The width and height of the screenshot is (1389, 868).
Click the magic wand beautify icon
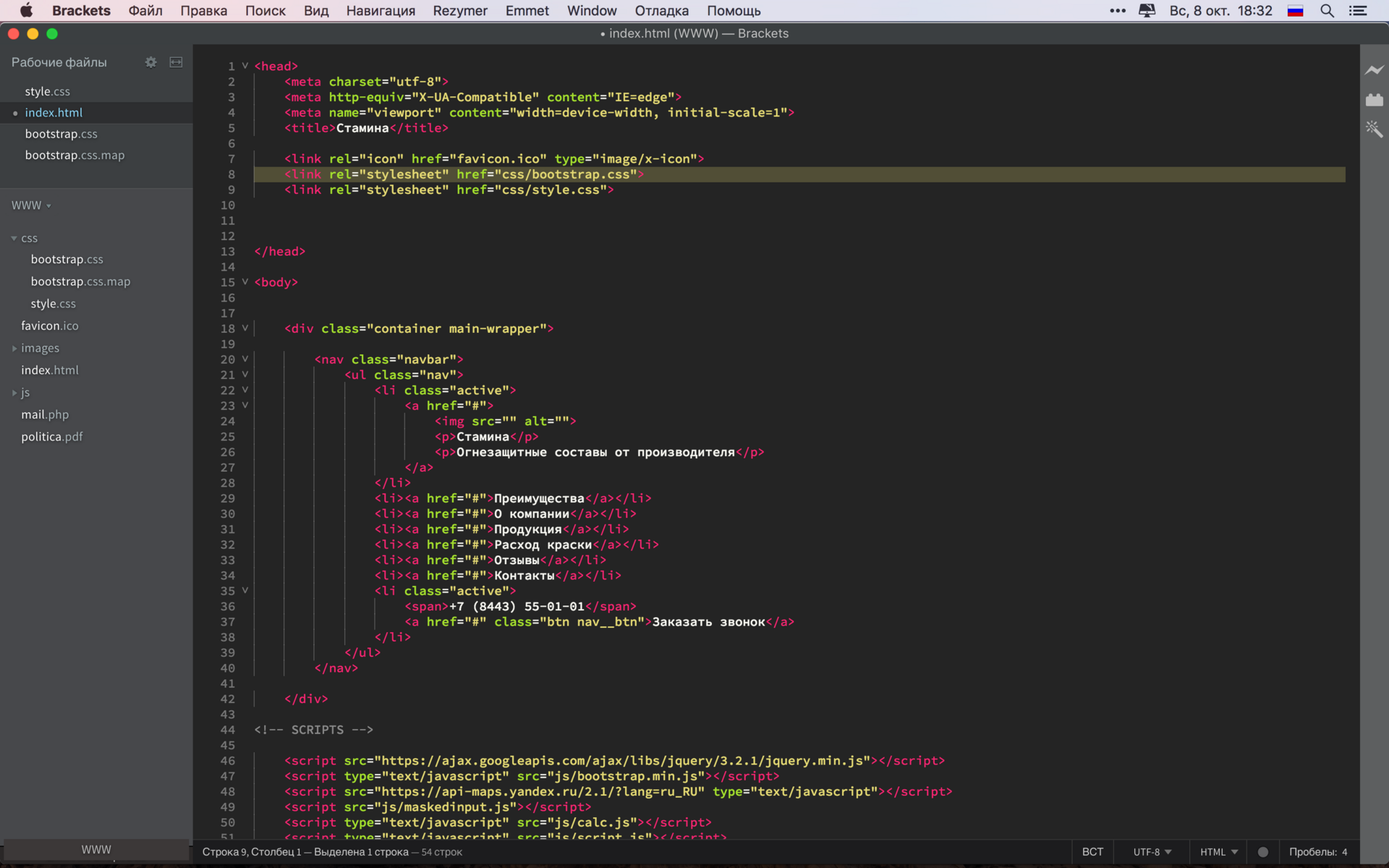coord(1374,129)
